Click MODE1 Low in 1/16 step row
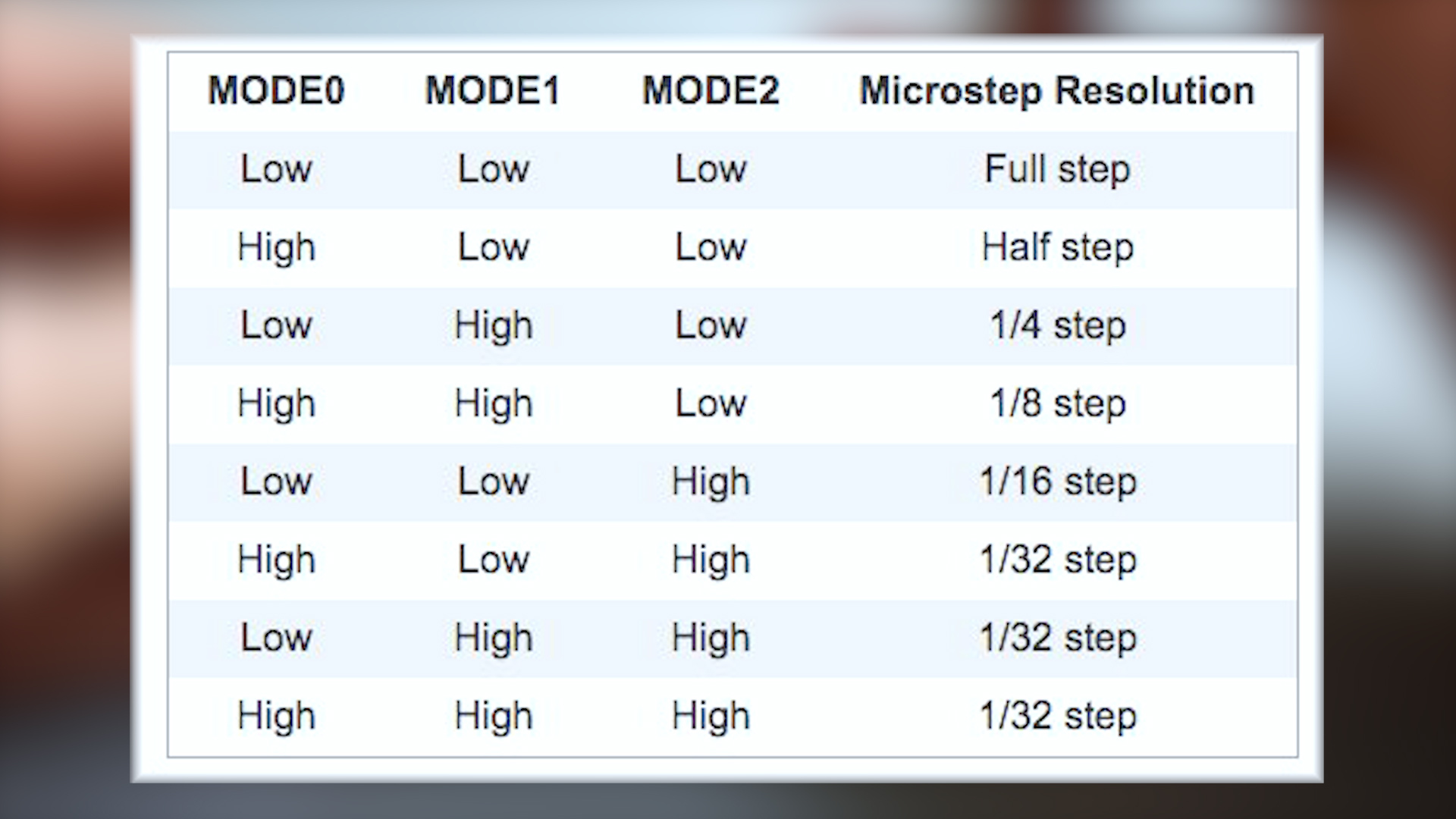 pos(493,482)
